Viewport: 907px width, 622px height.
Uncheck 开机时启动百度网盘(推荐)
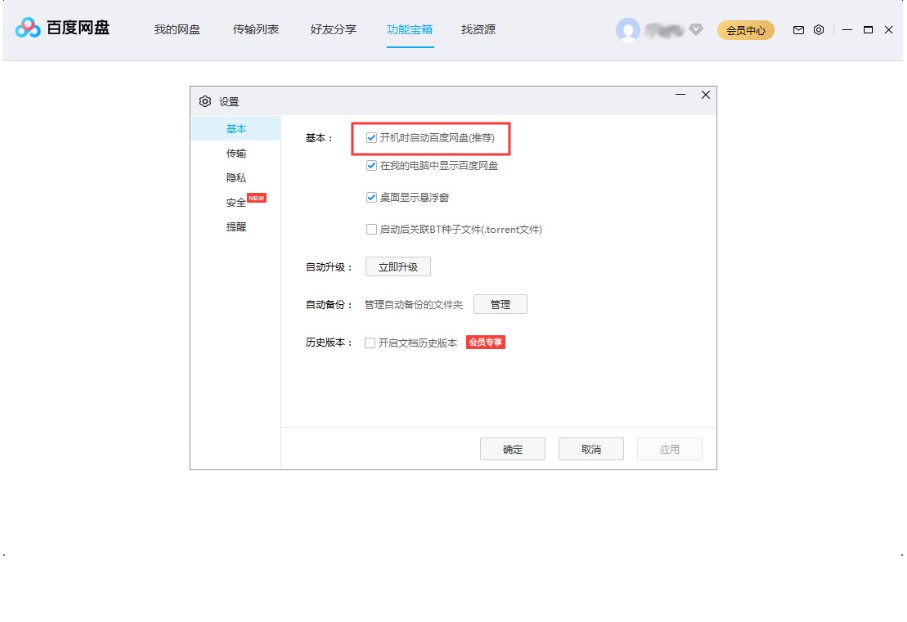click(x=371, y=138)
